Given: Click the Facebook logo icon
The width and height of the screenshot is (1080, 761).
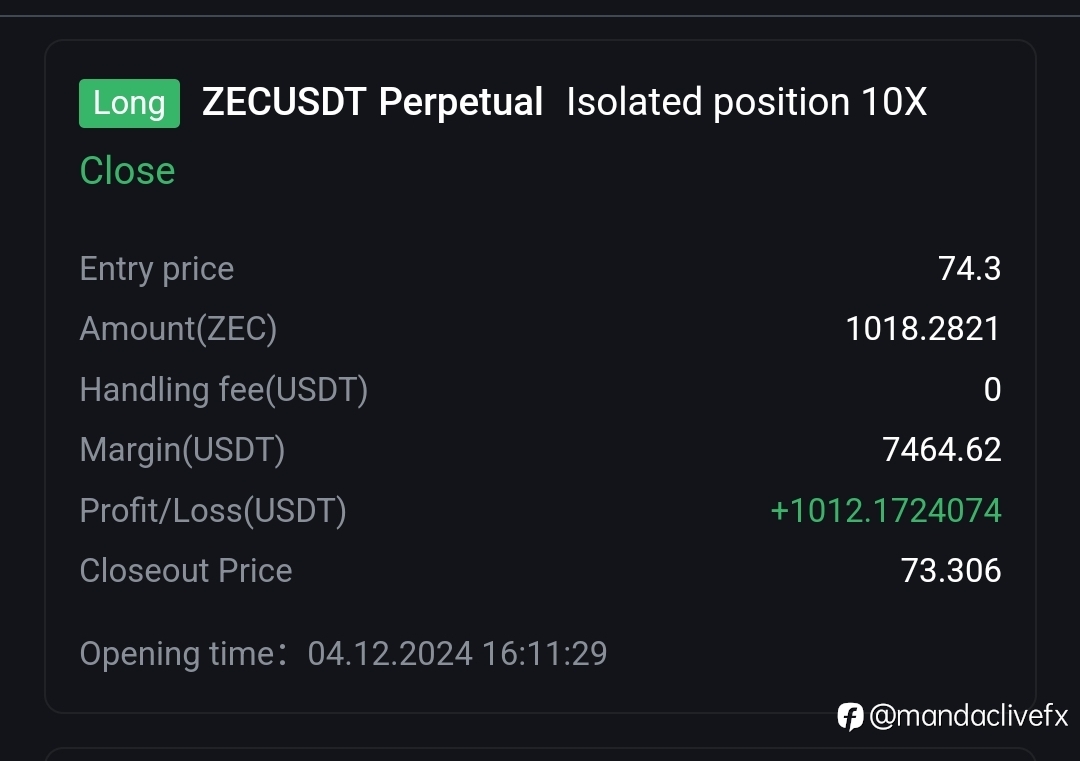Looking at the screenshot, I should coord(850,716).
